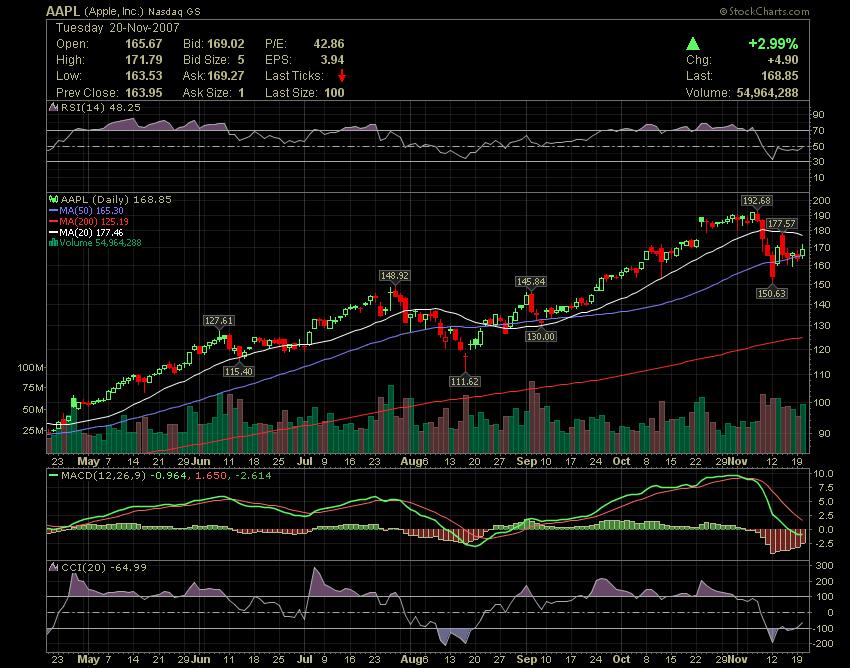The image size is (850, 668).
Task: Select the Prev Close value 163.95
Action: tap(144, 93)
